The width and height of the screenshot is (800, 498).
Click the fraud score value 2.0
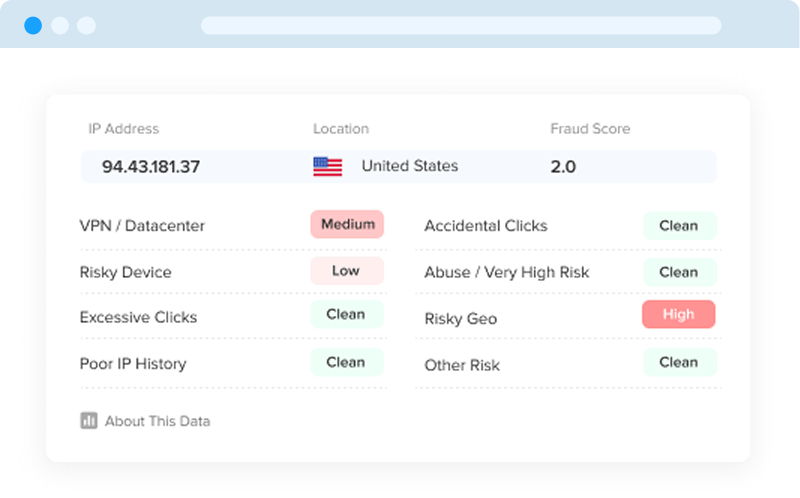tap(563, 166)
